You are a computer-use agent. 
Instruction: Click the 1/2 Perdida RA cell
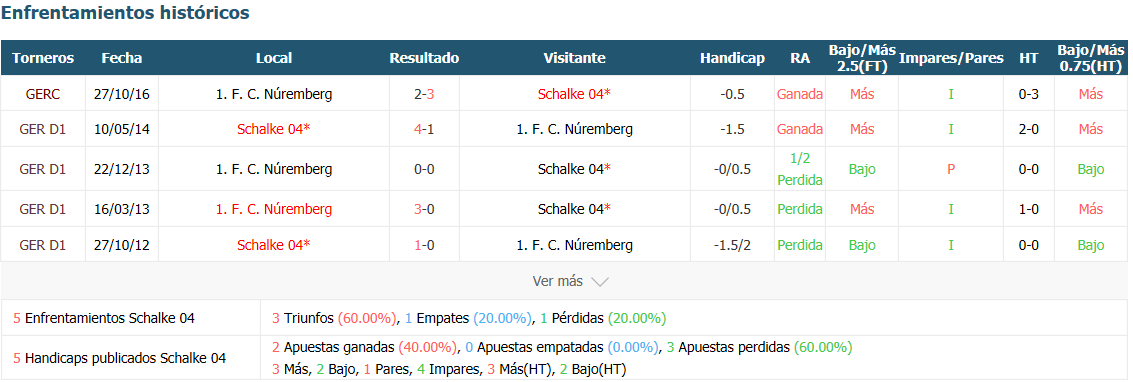800,169
